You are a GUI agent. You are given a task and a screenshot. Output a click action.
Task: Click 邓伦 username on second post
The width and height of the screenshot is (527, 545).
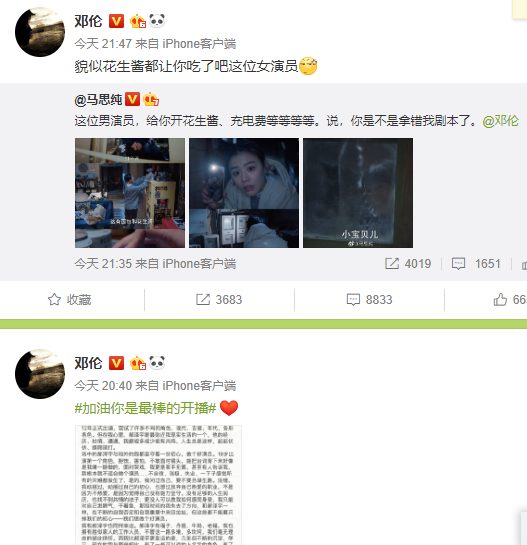pyautogui.click(x=88, y=363)
